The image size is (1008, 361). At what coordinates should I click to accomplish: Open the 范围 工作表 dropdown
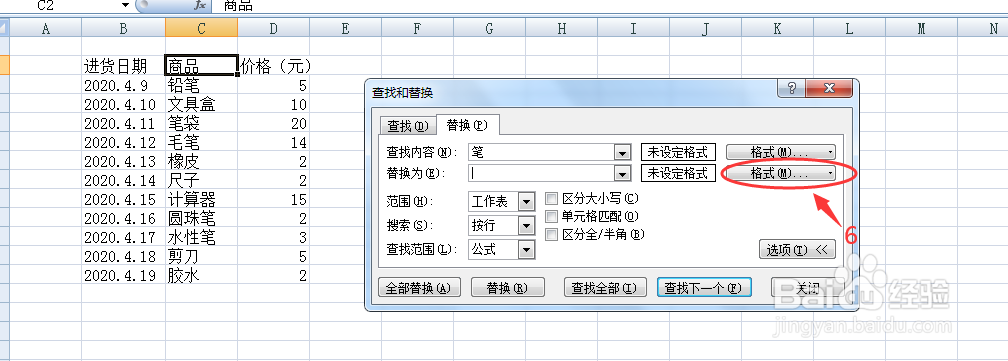526,202
